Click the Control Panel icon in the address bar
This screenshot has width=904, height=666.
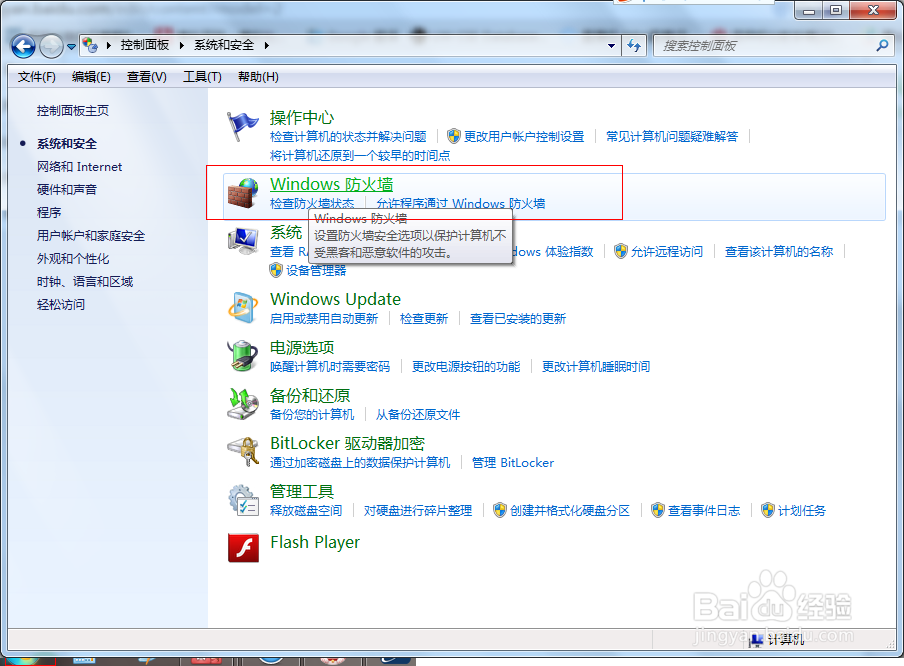click(90, 45)
